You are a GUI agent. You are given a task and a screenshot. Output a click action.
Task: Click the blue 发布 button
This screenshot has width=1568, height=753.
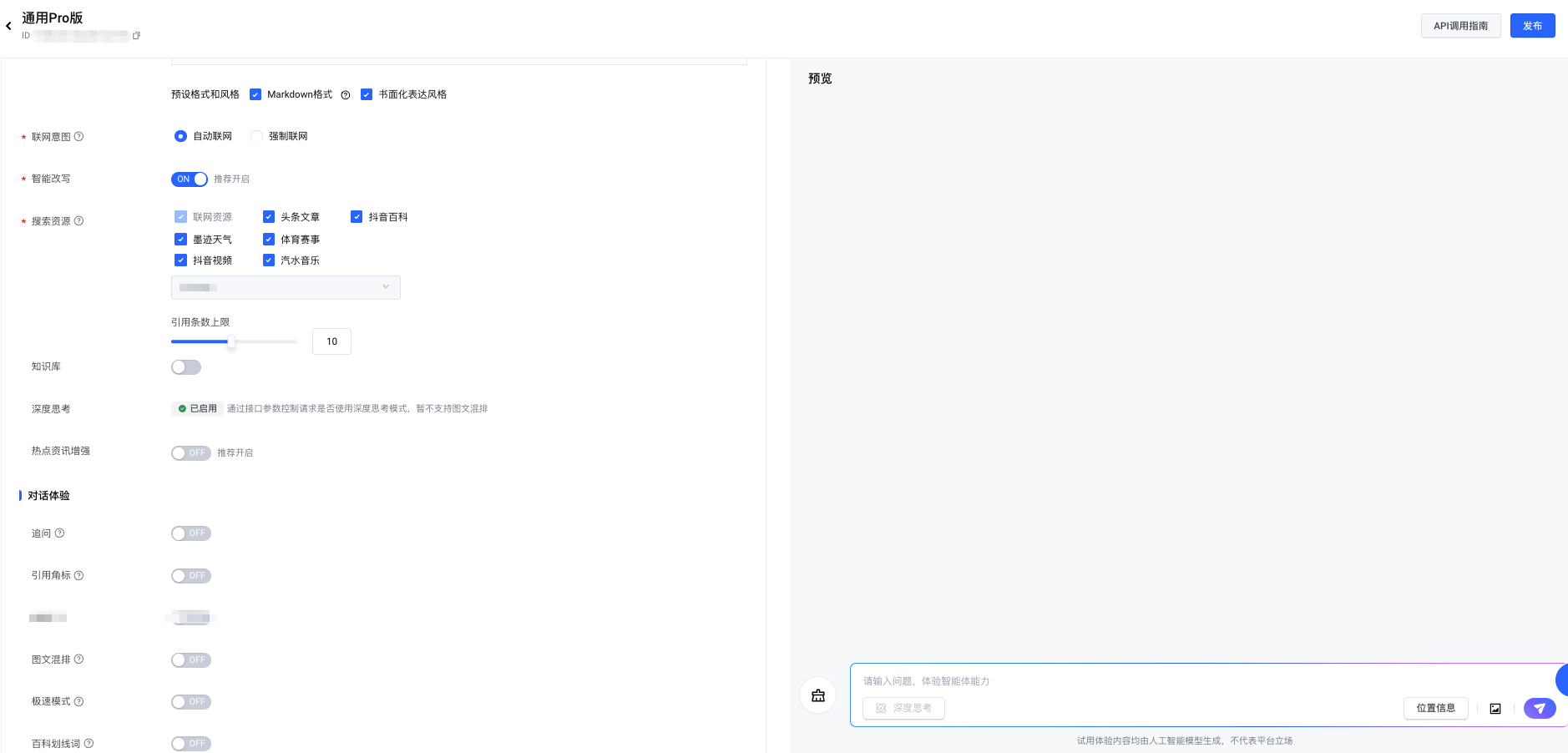(x=1532, y=26)
